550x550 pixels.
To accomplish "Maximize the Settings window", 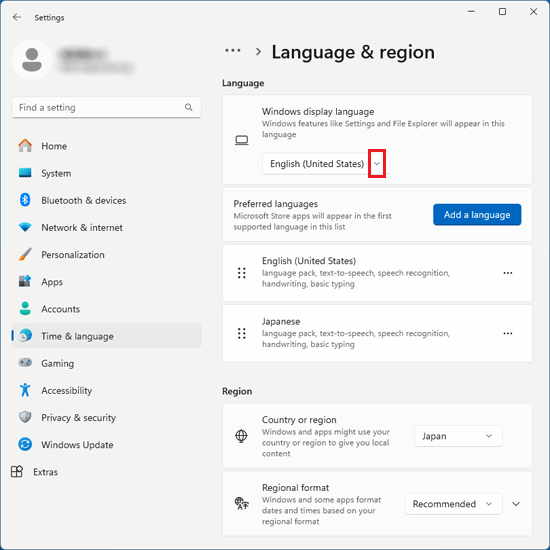I will click(x=502, y=12).
